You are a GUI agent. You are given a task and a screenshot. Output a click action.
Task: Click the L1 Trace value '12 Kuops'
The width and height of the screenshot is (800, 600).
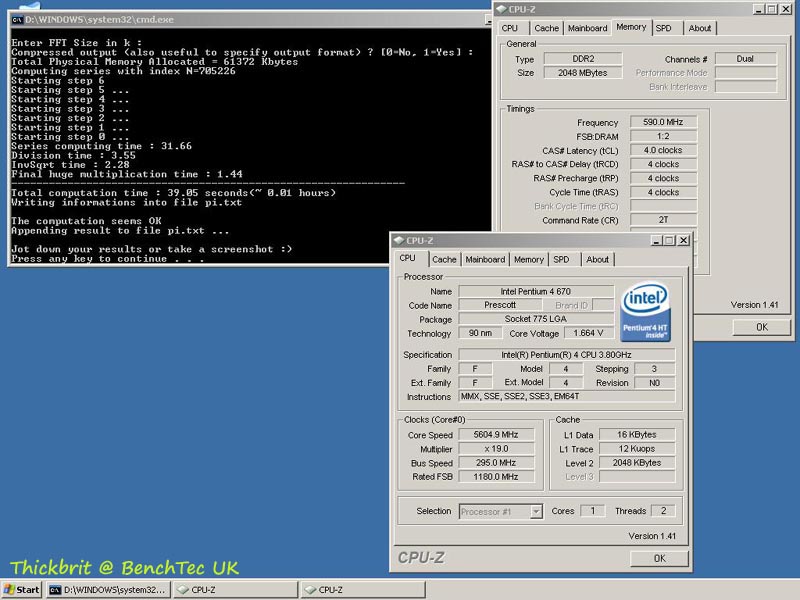tap(637, 449)
